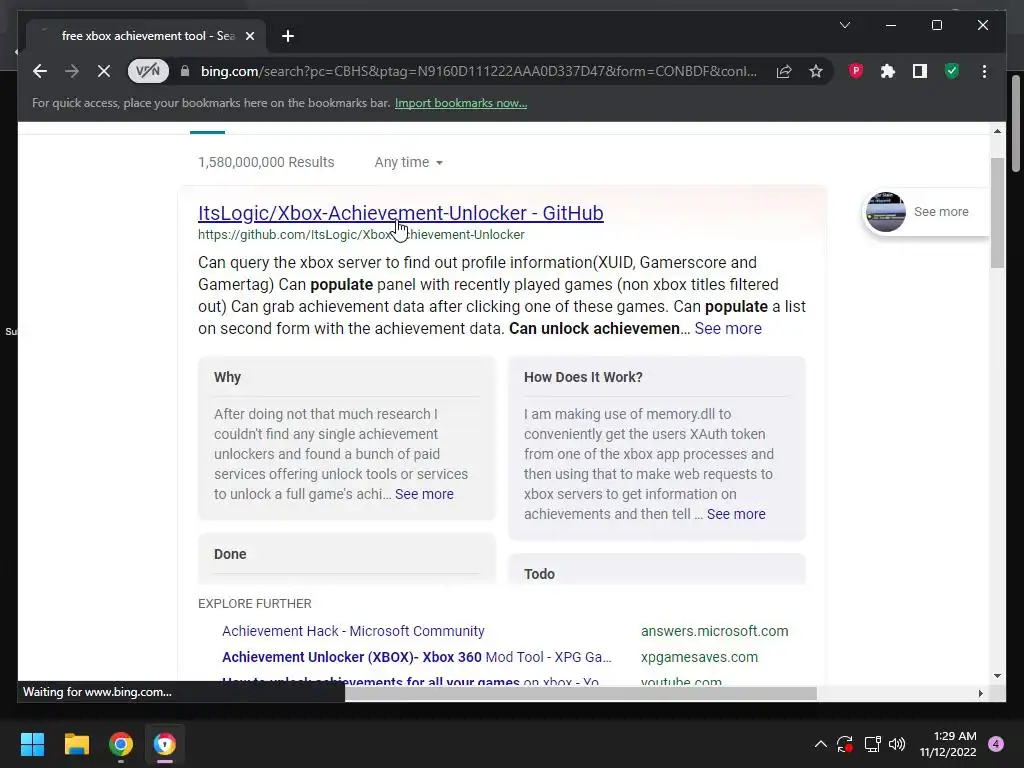Screen dimensions: 1024x768
Task: Open the red P extension icon
Action: click(x=856, y=71)
